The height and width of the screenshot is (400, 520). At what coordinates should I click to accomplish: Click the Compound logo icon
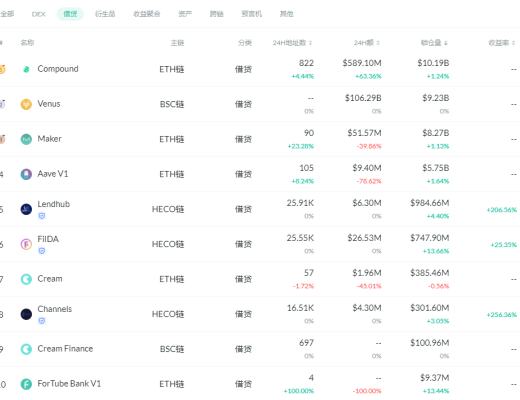(26, 69)
